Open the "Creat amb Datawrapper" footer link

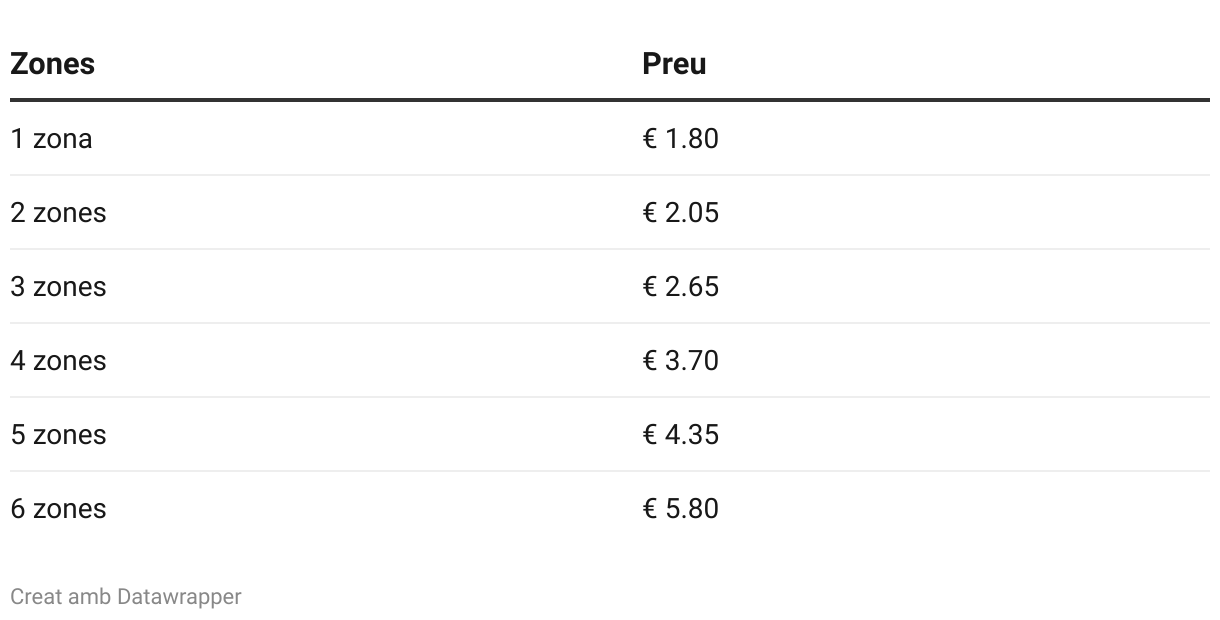point(125,597)
